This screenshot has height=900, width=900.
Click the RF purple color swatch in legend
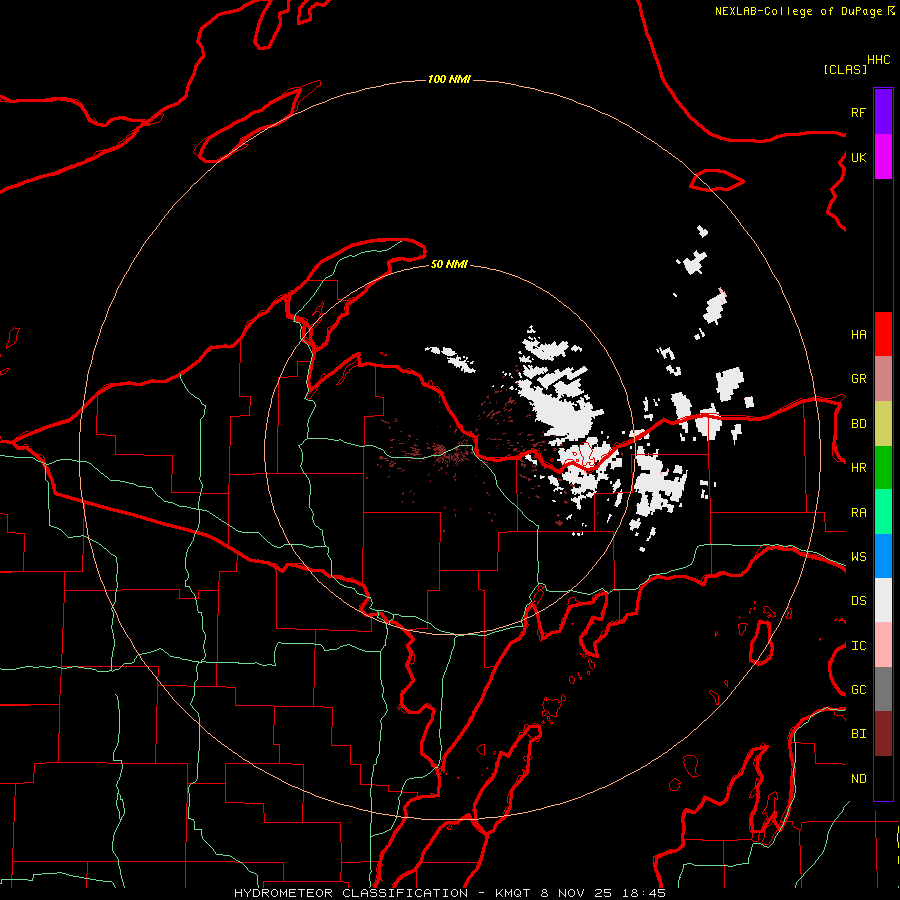883,112
